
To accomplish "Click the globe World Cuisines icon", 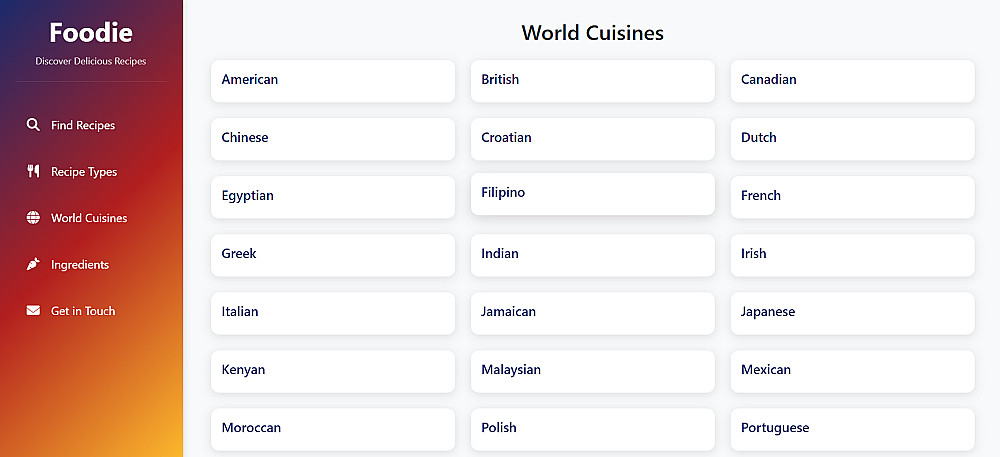I will click(x=33, y=218).
